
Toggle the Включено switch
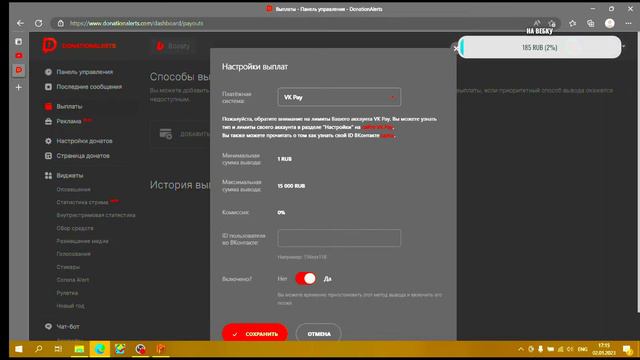[306, 278]
